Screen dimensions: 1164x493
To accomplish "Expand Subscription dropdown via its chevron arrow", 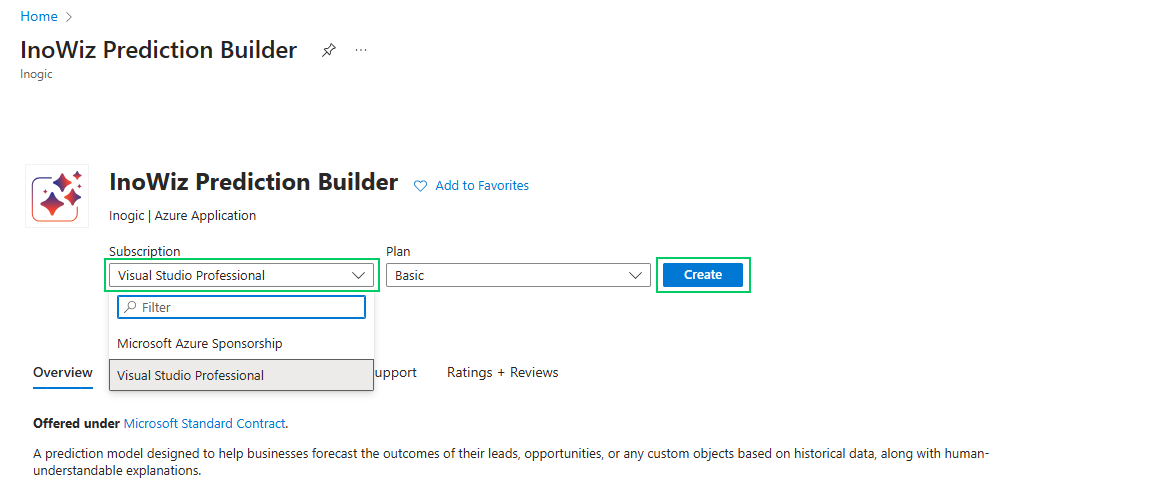I will (x=360, y=275).
